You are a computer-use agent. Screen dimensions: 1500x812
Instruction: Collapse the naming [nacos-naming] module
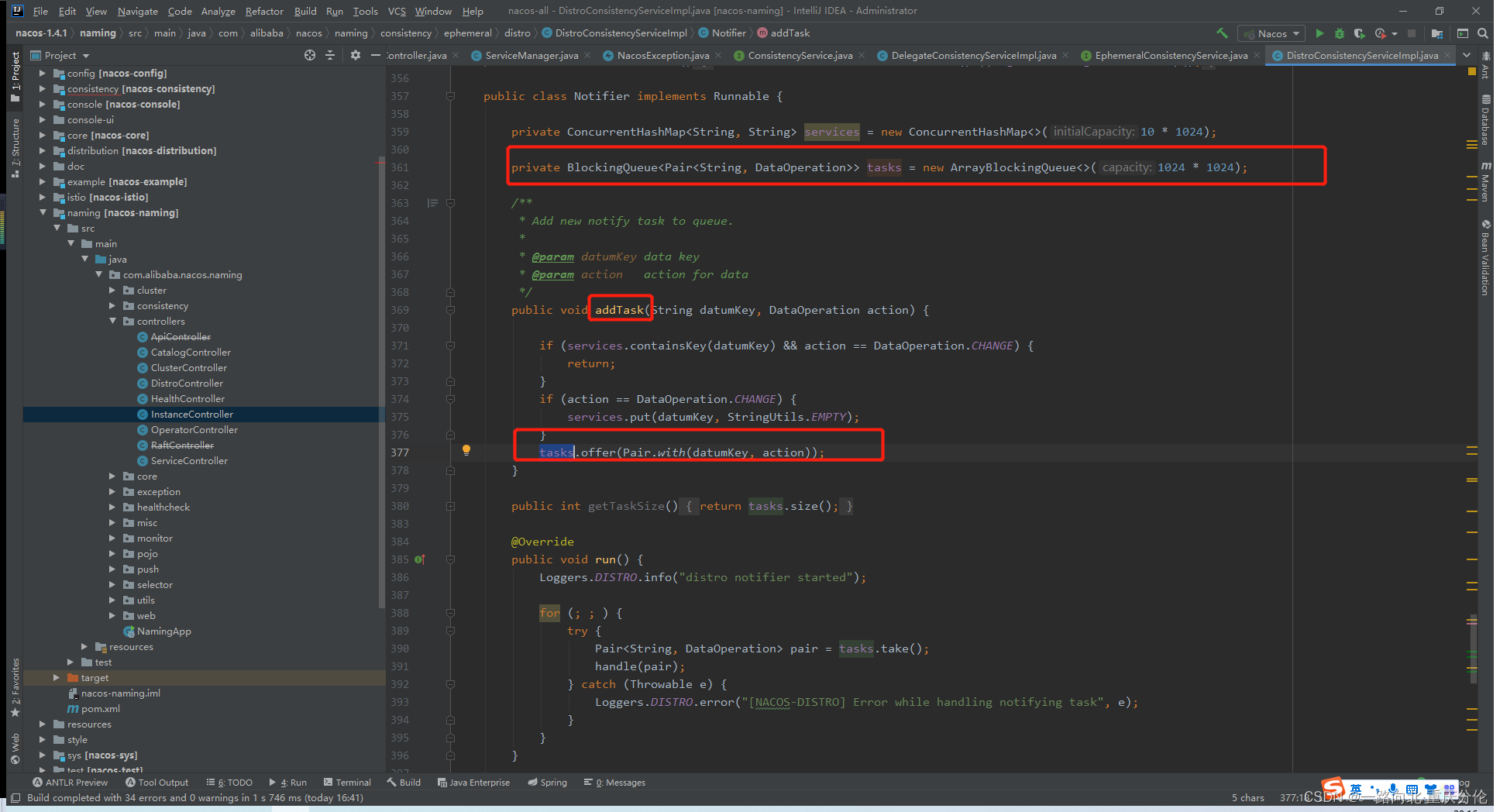(43, 212)
